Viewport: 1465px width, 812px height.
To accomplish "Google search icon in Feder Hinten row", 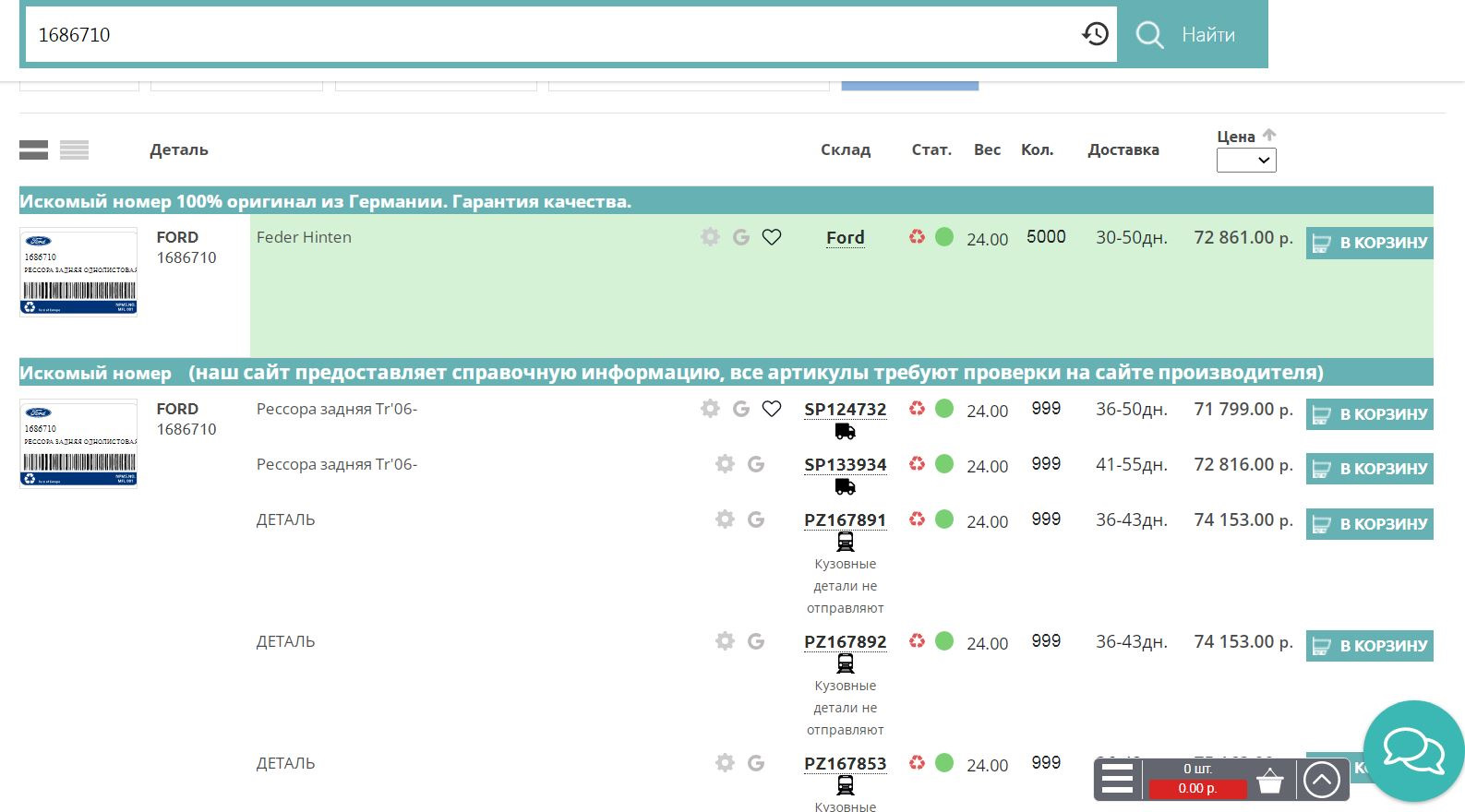I will [x=741, y=237].
